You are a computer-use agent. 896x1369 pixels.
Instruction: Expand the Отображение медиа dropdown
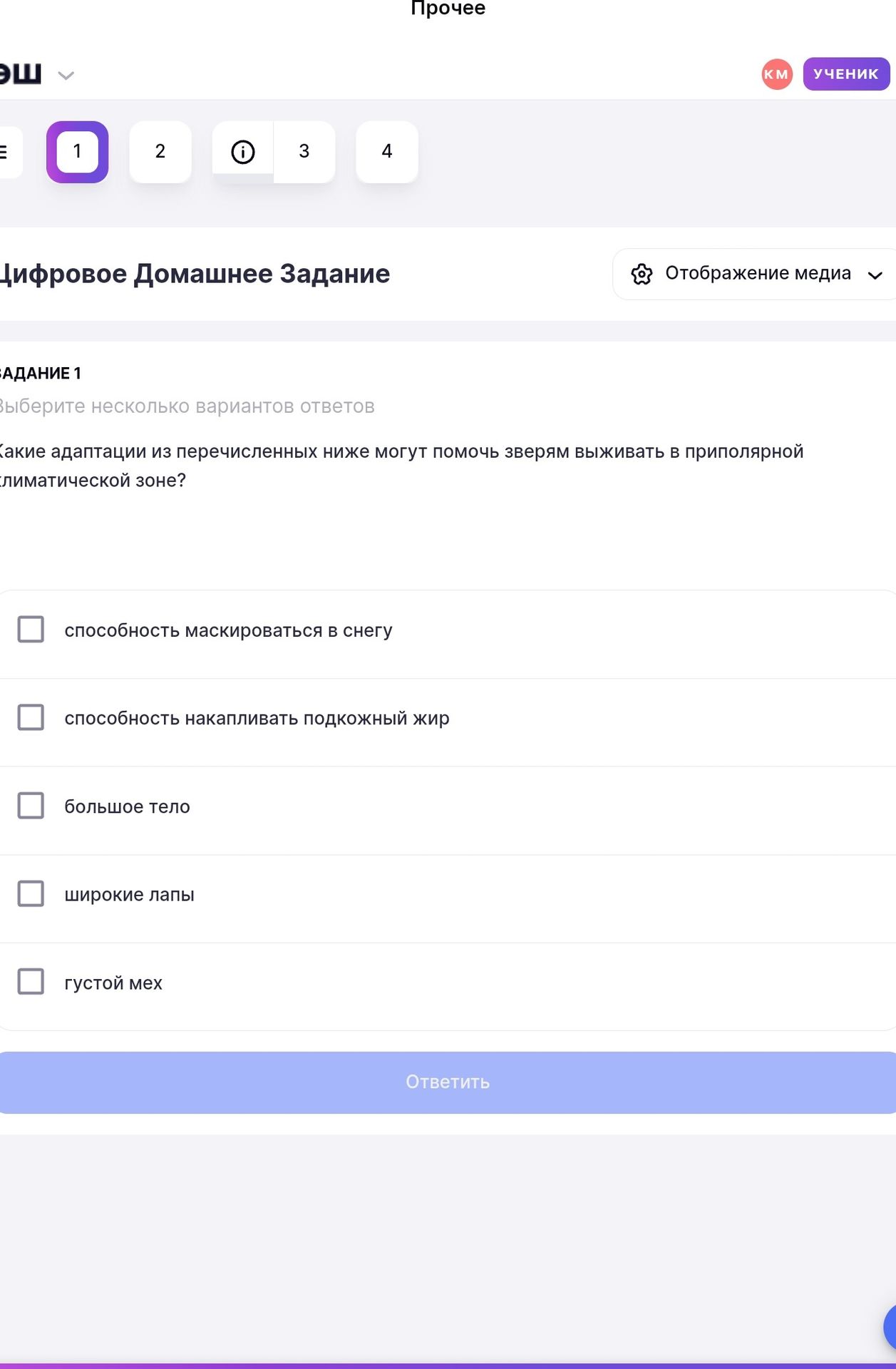coord(754,274)
